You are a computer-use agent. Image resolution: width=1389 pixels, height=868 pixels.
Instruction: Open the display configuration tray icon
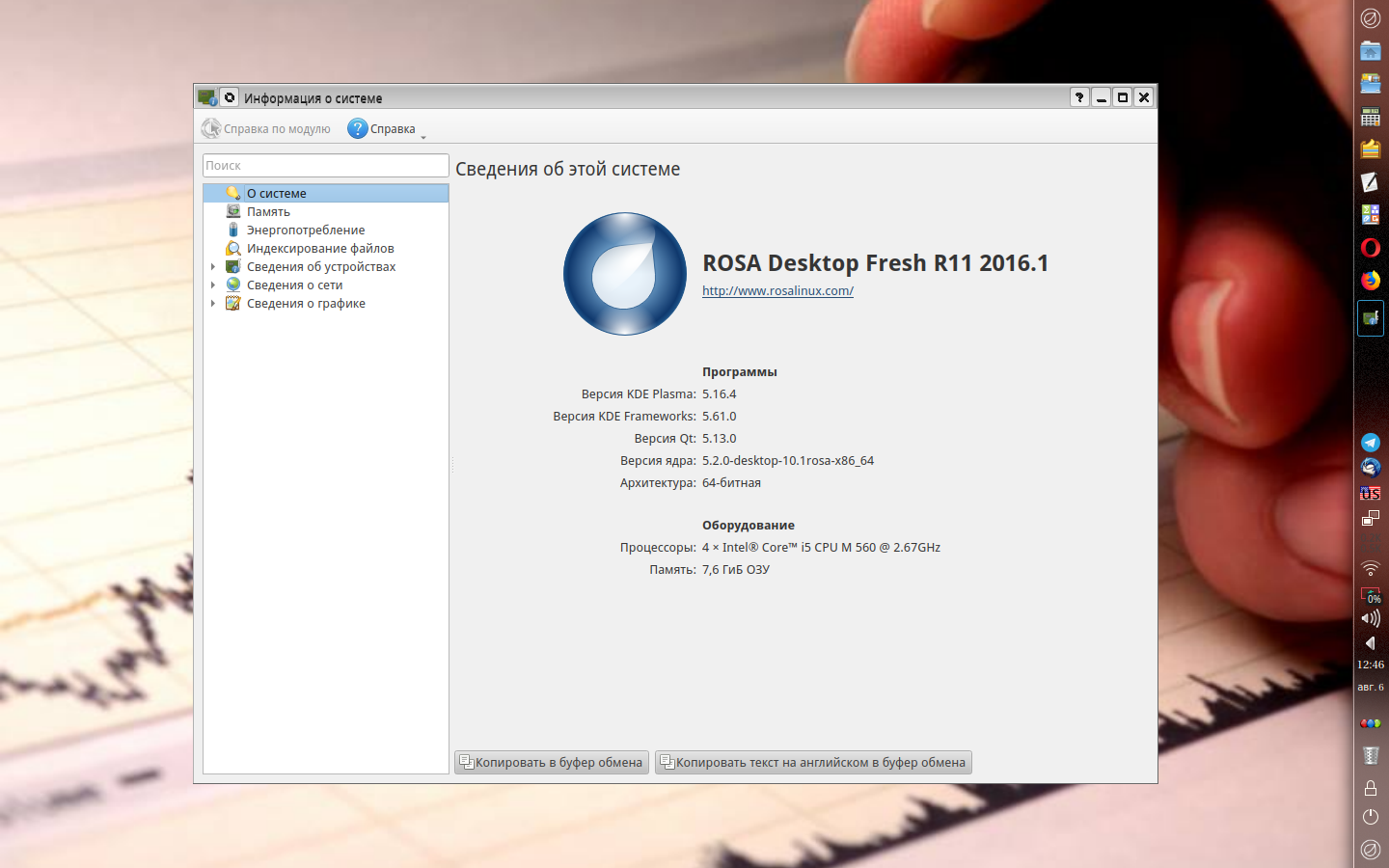tap(1371, 519)
